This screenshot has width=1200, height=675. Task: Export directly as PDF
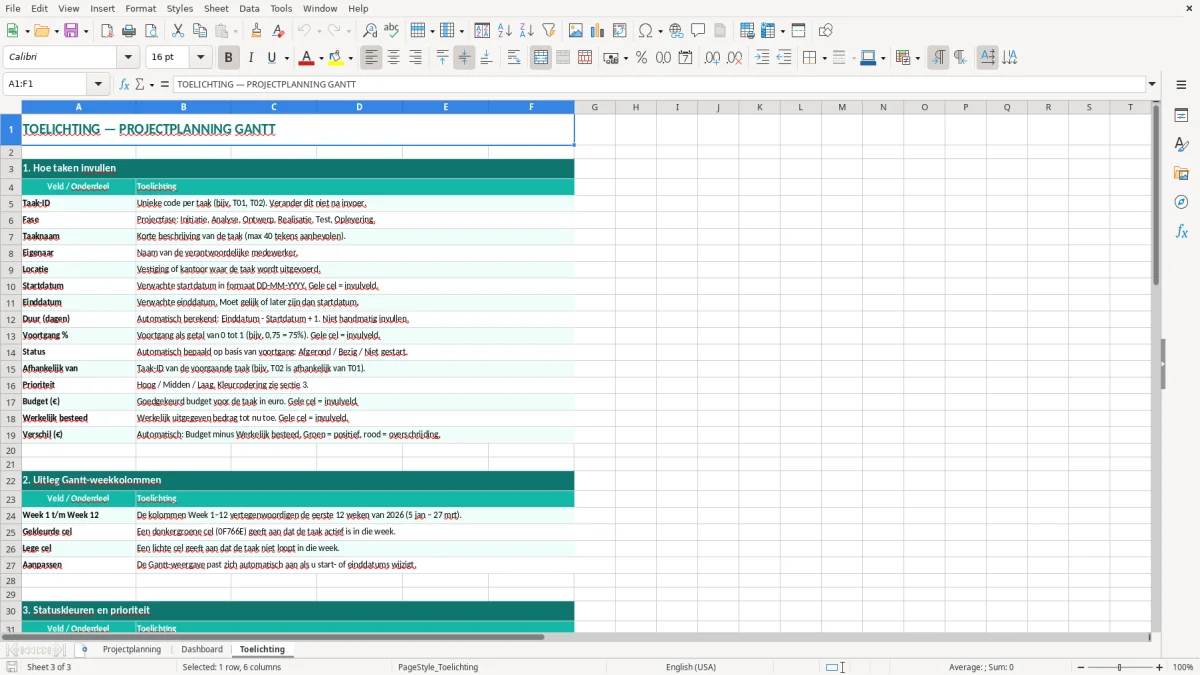pyautogui.click(x=107, y=31)
